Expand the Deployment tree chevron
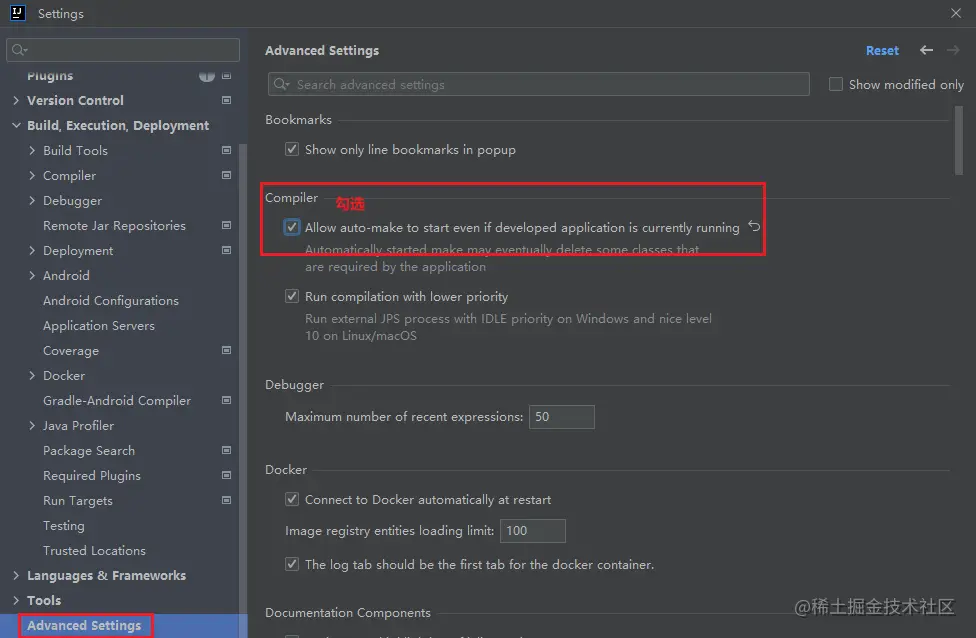976x638 pixels. (32, 250)
